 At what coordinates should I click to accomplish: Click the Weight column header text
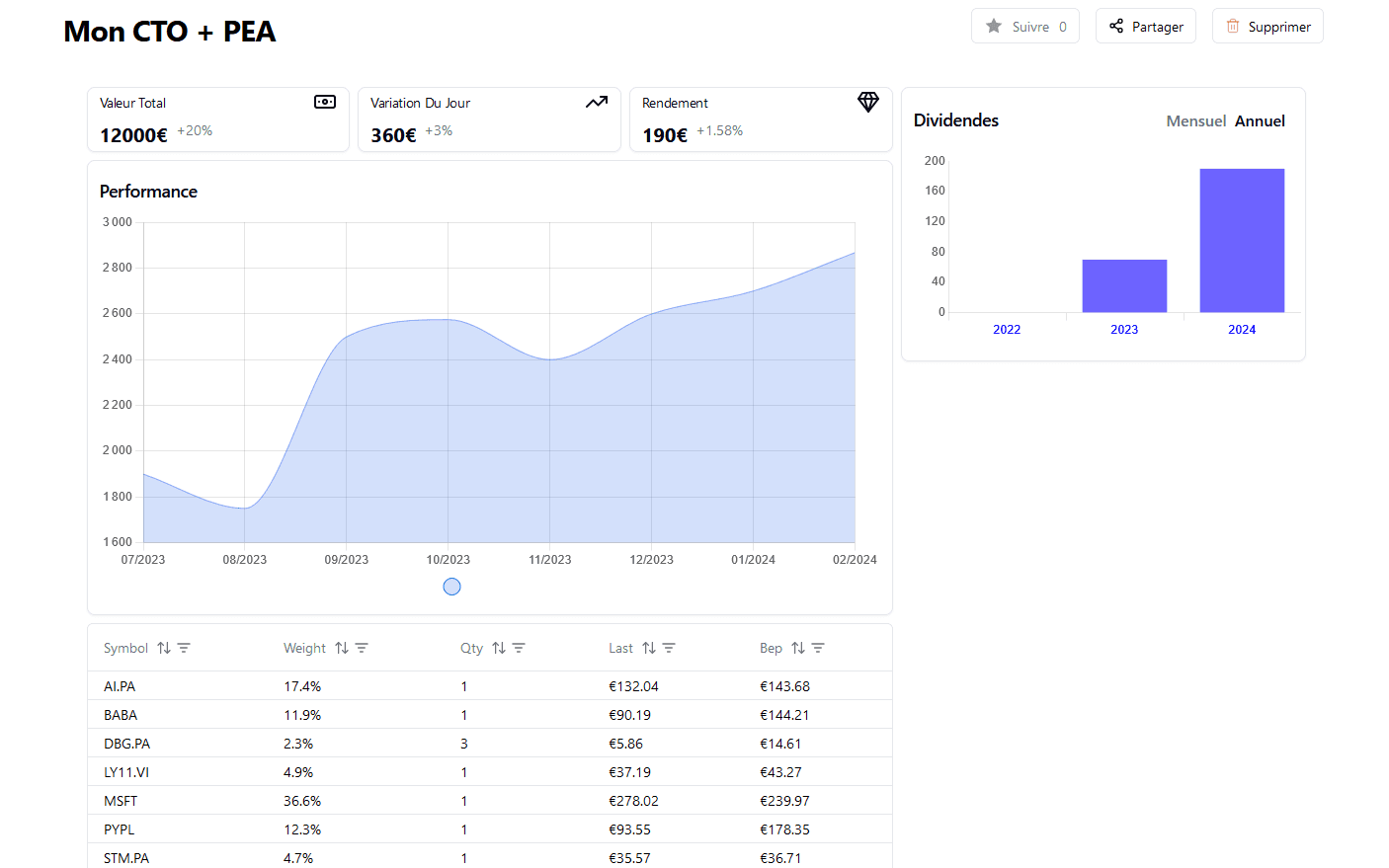(304, 648)
